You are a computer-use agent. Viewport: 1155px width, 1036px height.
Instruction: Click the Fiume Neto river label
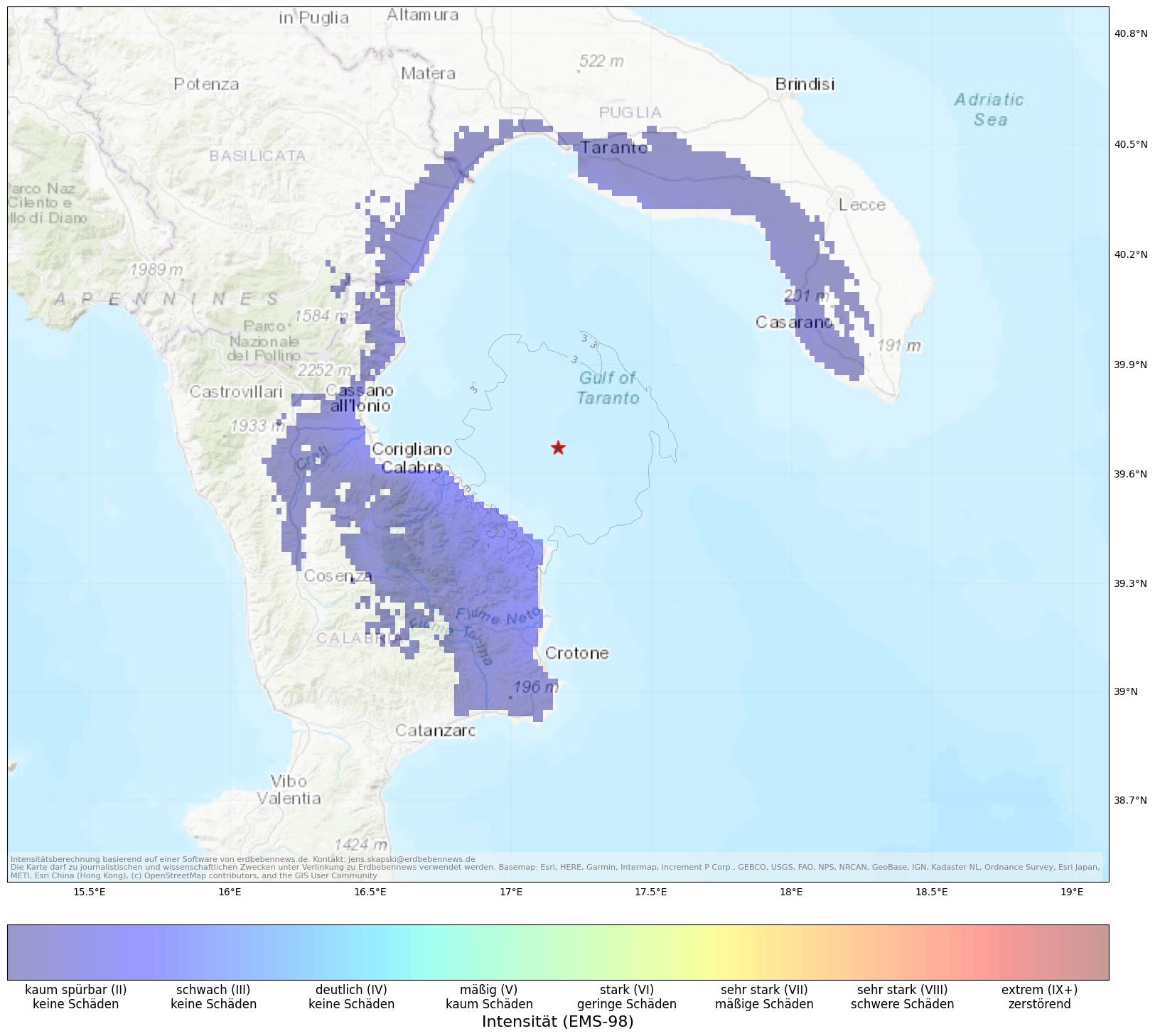click(x=498, y=617)
